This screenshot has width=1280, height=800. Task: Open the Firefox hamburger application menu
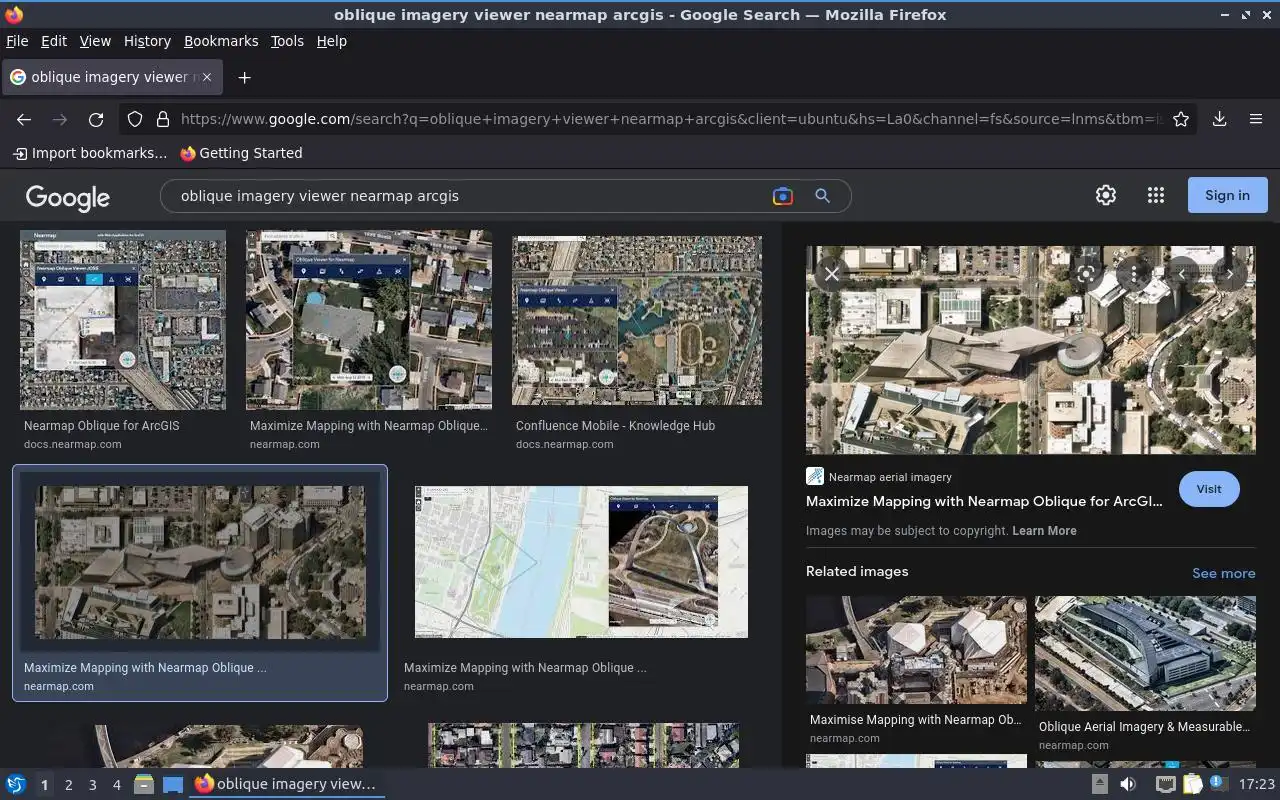coord(1256,119)
